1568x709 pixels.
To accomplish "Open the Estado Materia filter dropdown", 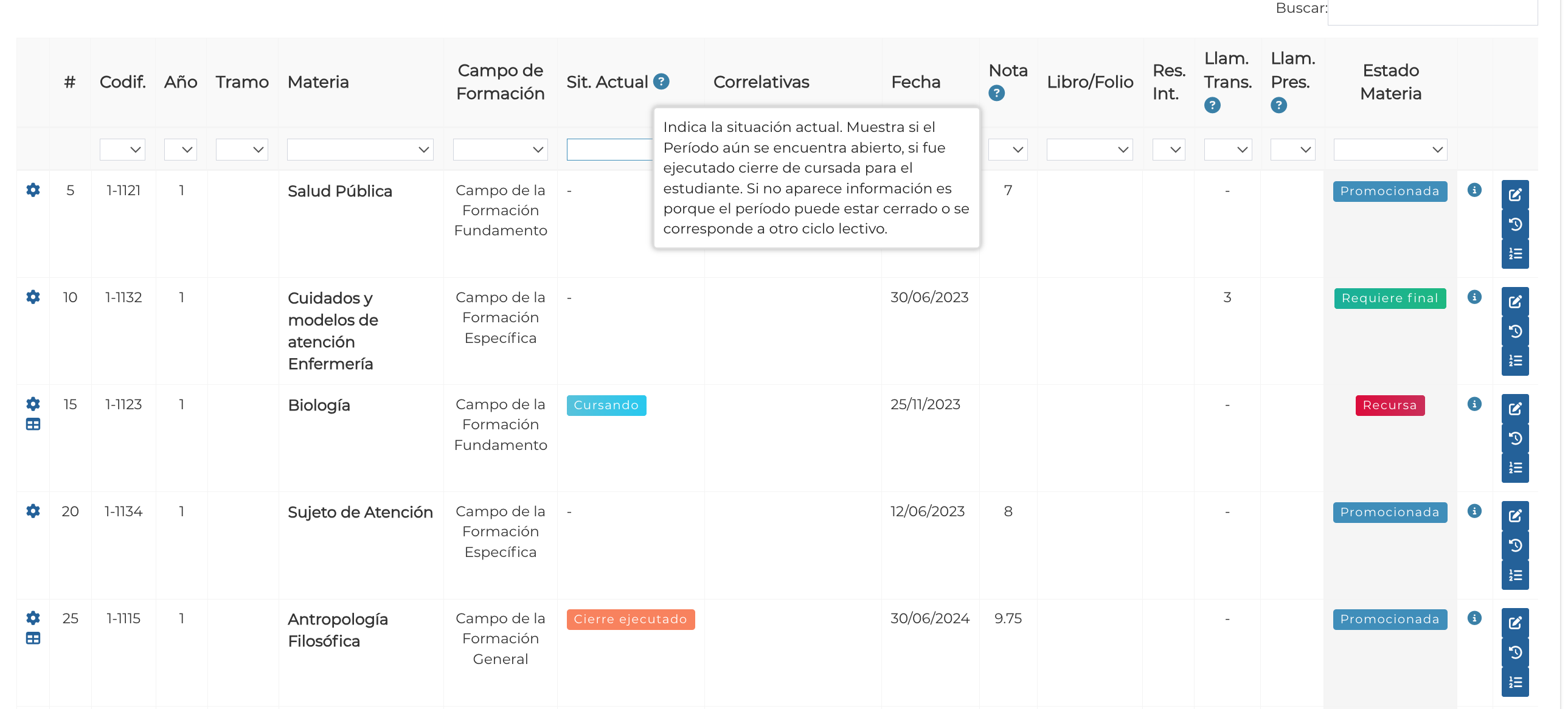I will coord(1390,149).
